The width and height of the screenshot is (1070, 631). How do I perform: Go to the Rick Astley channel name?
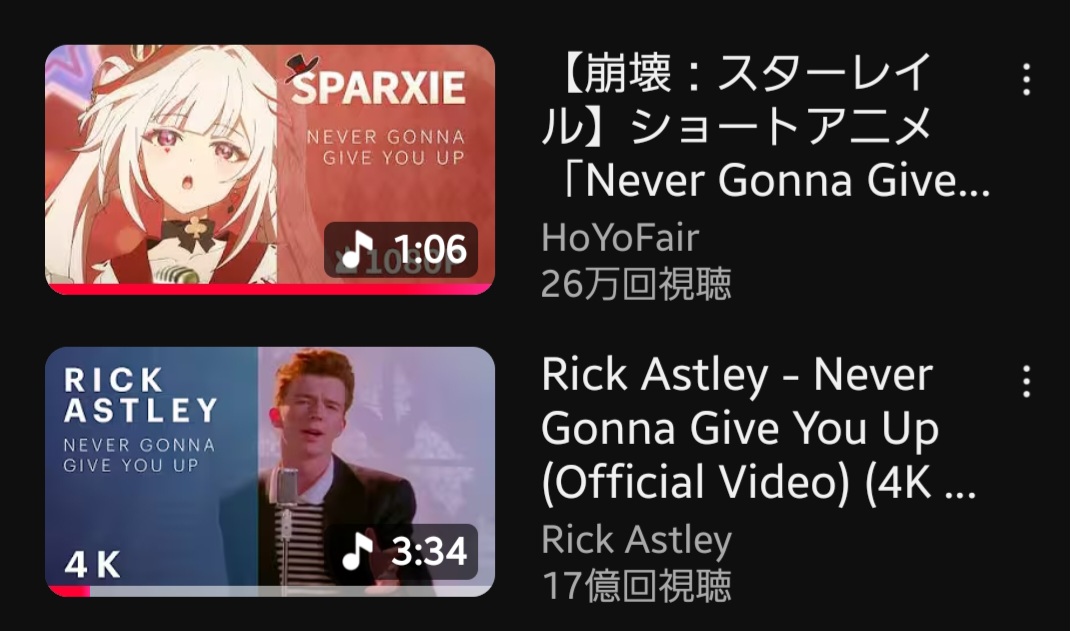pyautogui.click(x=636, y=540)
